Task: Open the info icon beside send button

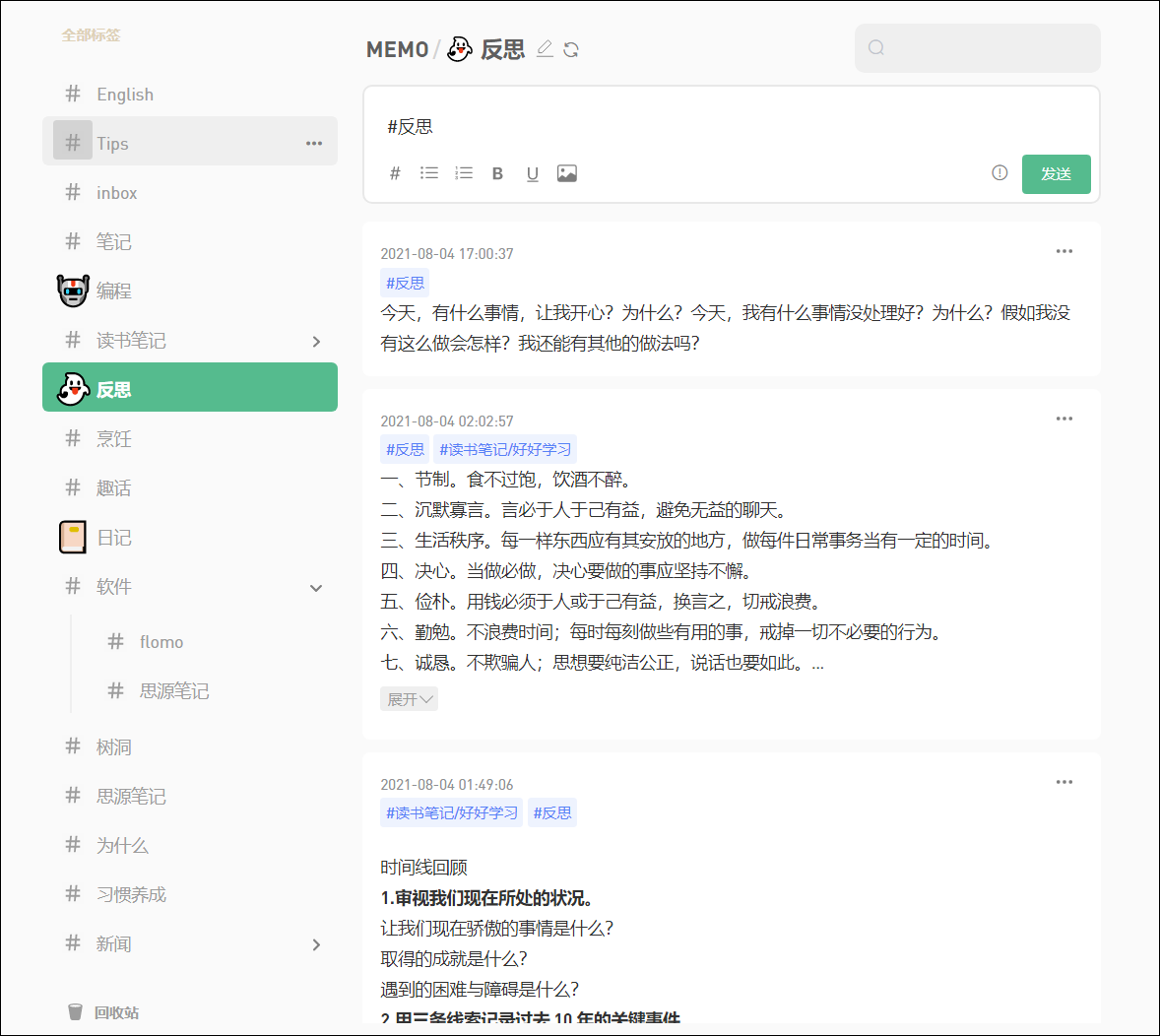Action: click(x=999, y=173)
